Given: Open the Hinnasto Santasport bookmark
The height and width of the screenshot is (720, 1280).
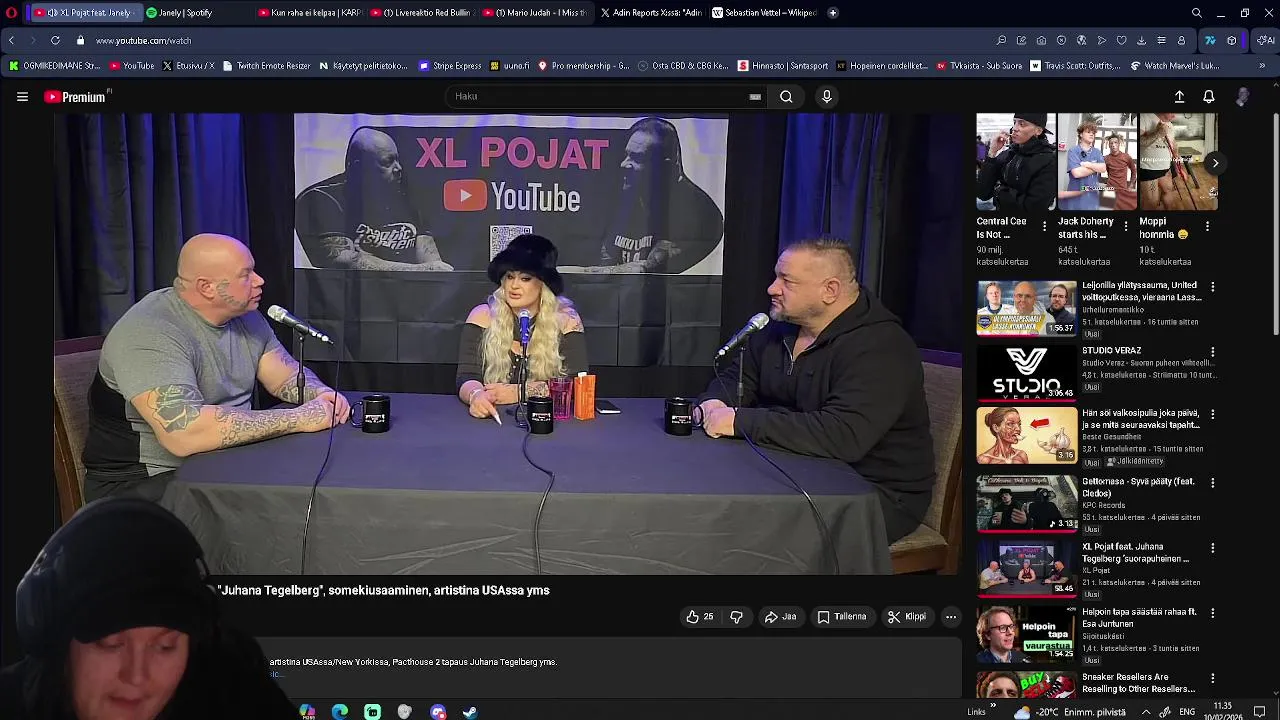Looking at the screenshot, I should click(783, 66).
